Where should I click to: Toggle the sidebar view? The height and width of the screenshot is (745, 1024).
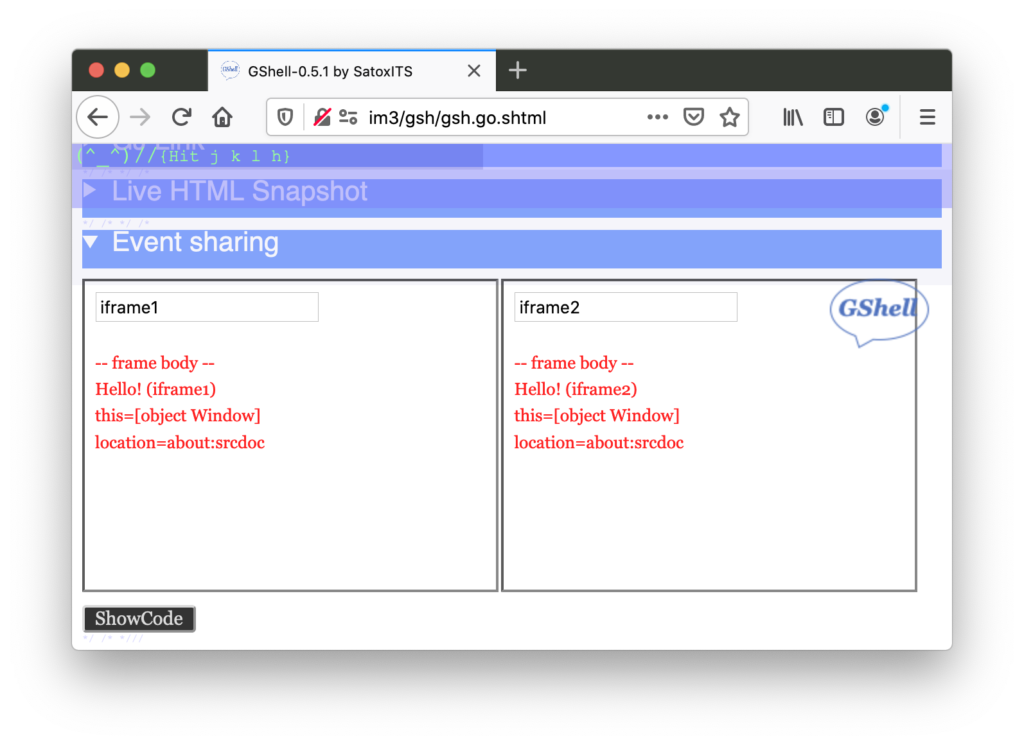pos(834,117)
